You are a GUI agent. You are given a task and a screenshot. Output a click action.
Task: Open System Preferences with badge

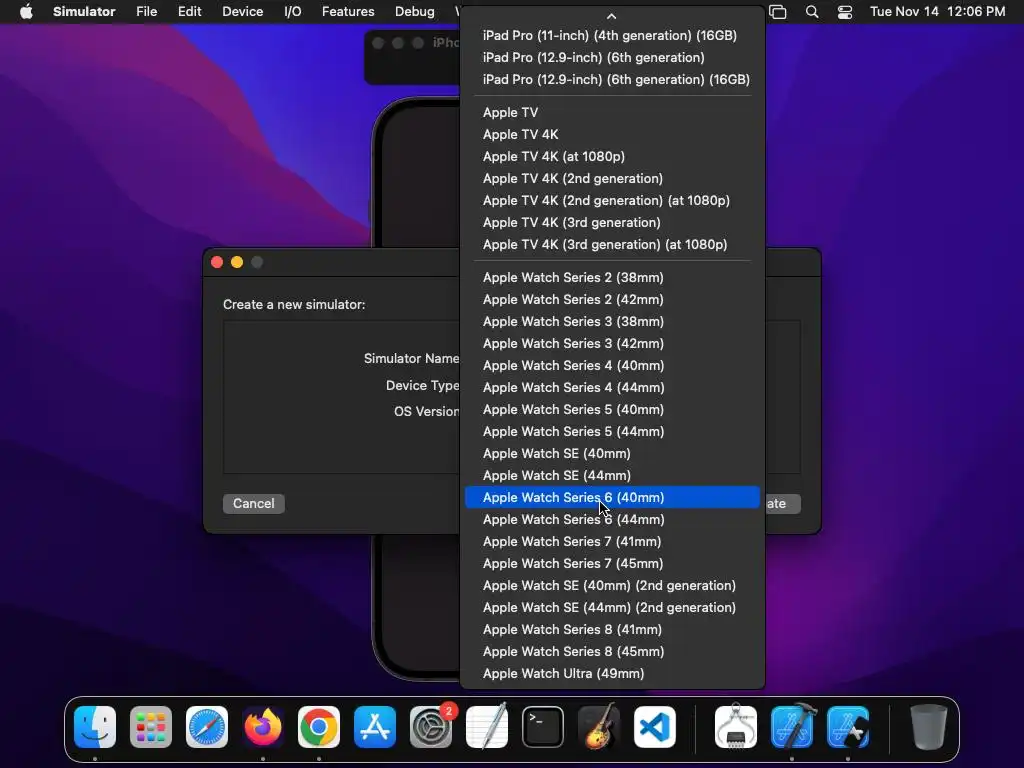click(431, 727)
